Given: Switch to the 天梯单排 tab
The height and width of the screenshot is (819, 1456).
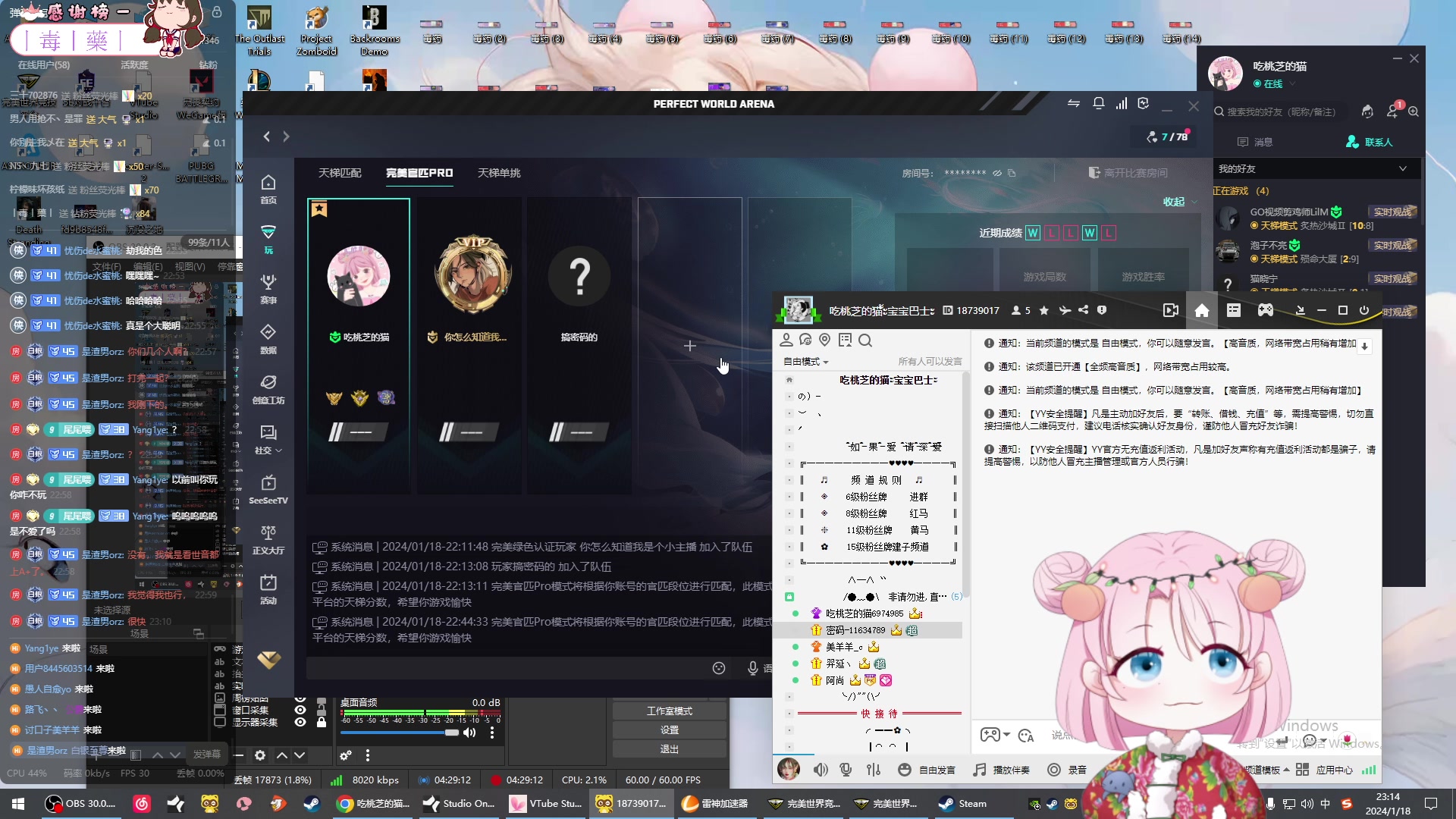Looking at the screenshot, I should click(499, 173).
